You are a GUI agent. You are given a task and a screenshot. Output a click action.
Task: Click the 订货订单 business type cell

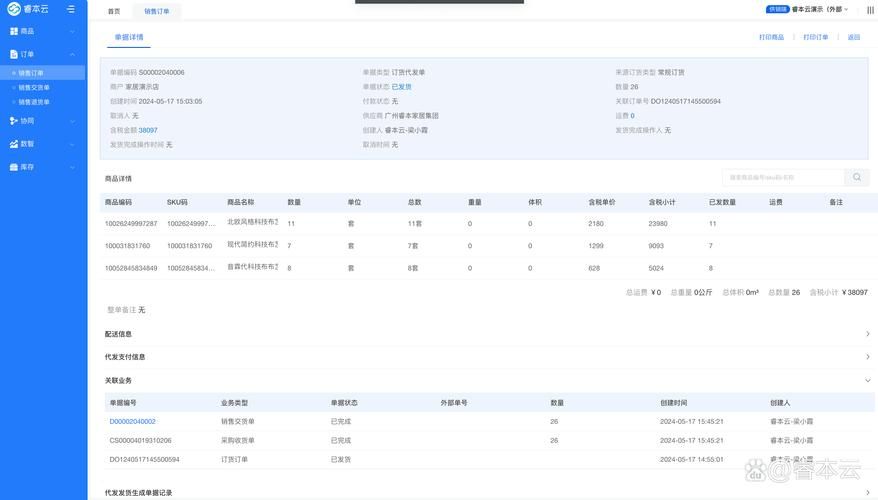pyautogui.click(x=234, y=459)
